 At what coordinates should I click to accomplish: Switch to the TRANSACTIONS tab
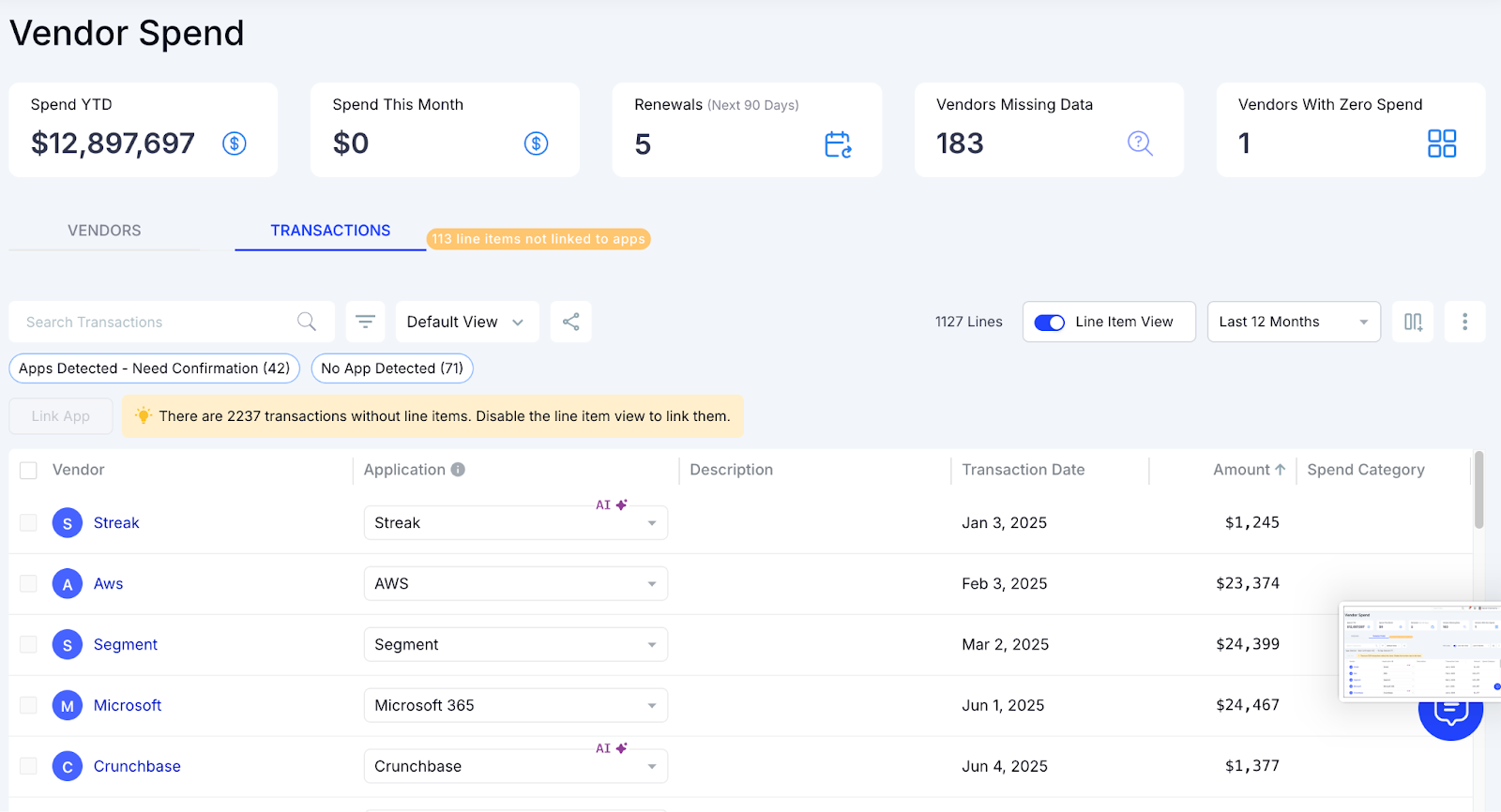coord(330,231)
